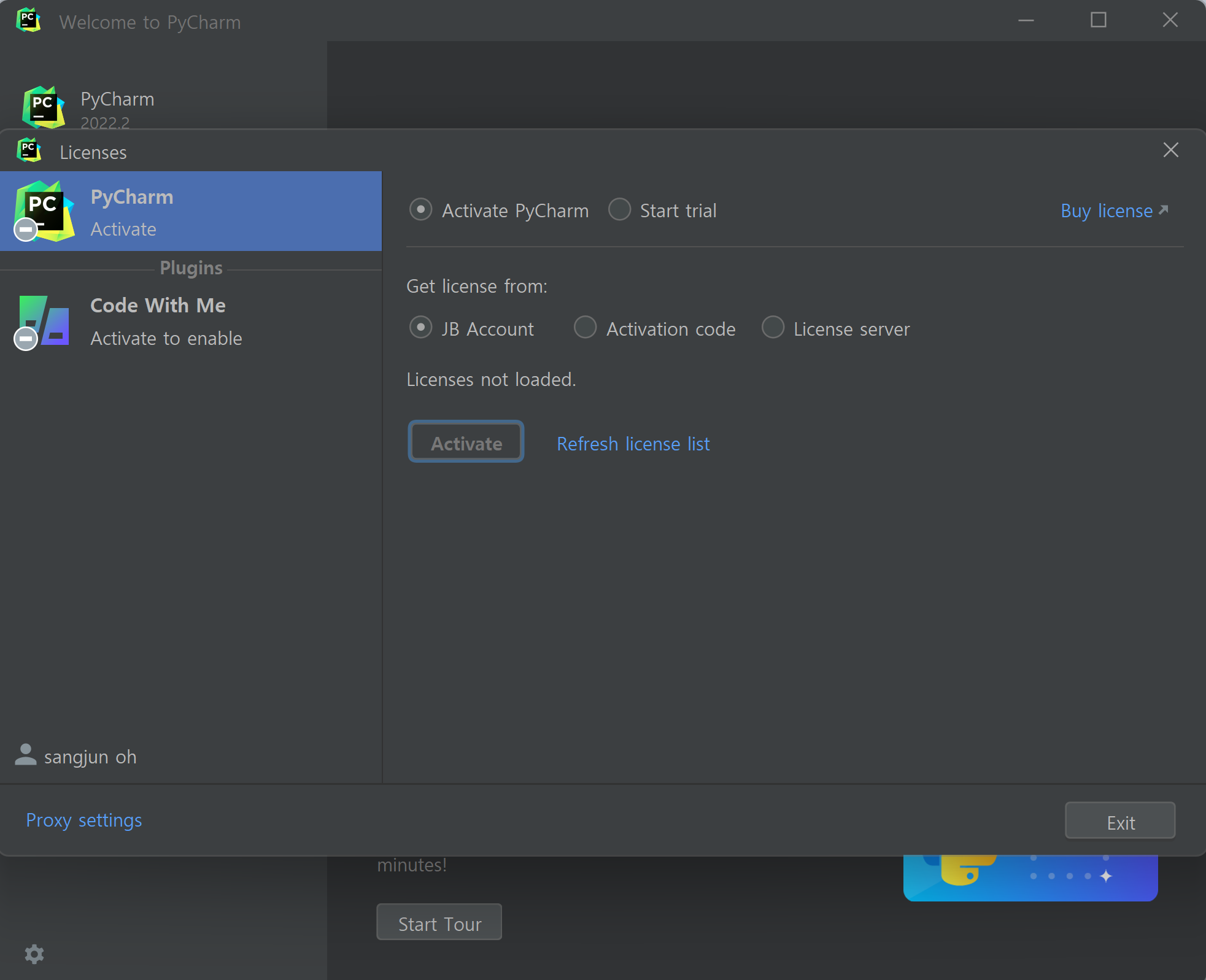Exit the Licenses dialog
Viewport: 1206px width, 980px height.
click(x=1120, y=821)
